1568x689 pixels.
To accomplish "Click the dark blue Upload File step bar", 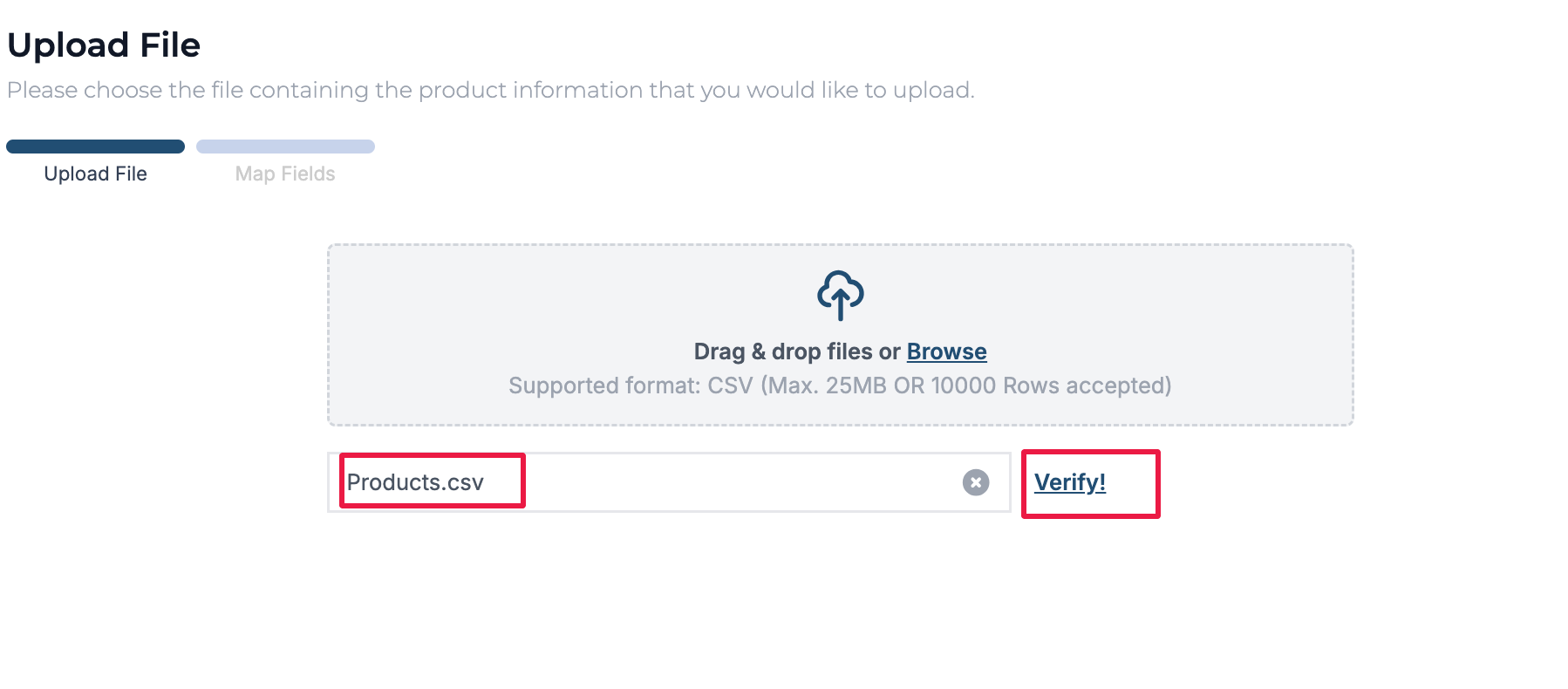I will tap(96, 147).
